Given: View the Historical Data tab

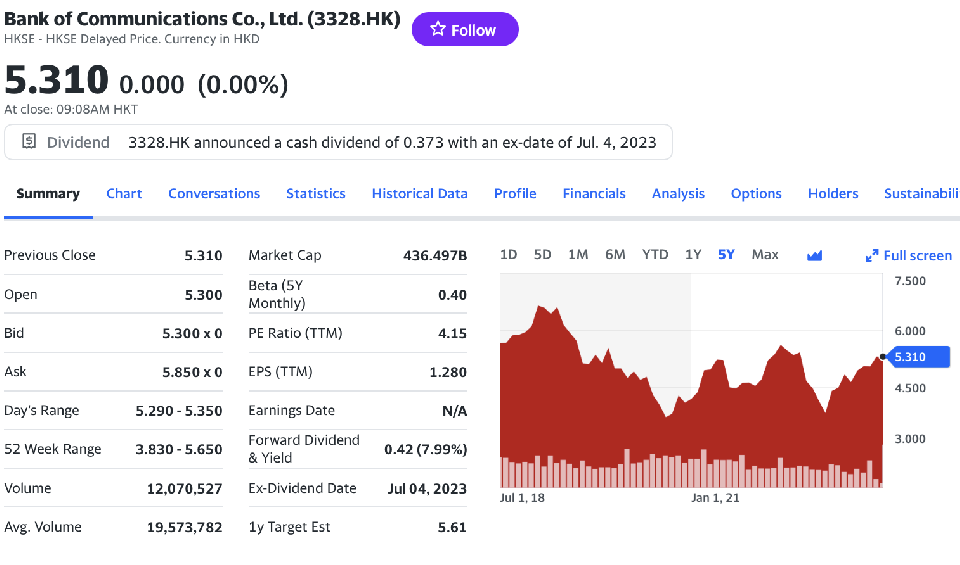Looking at the screenshot, I should coord(420,193).
